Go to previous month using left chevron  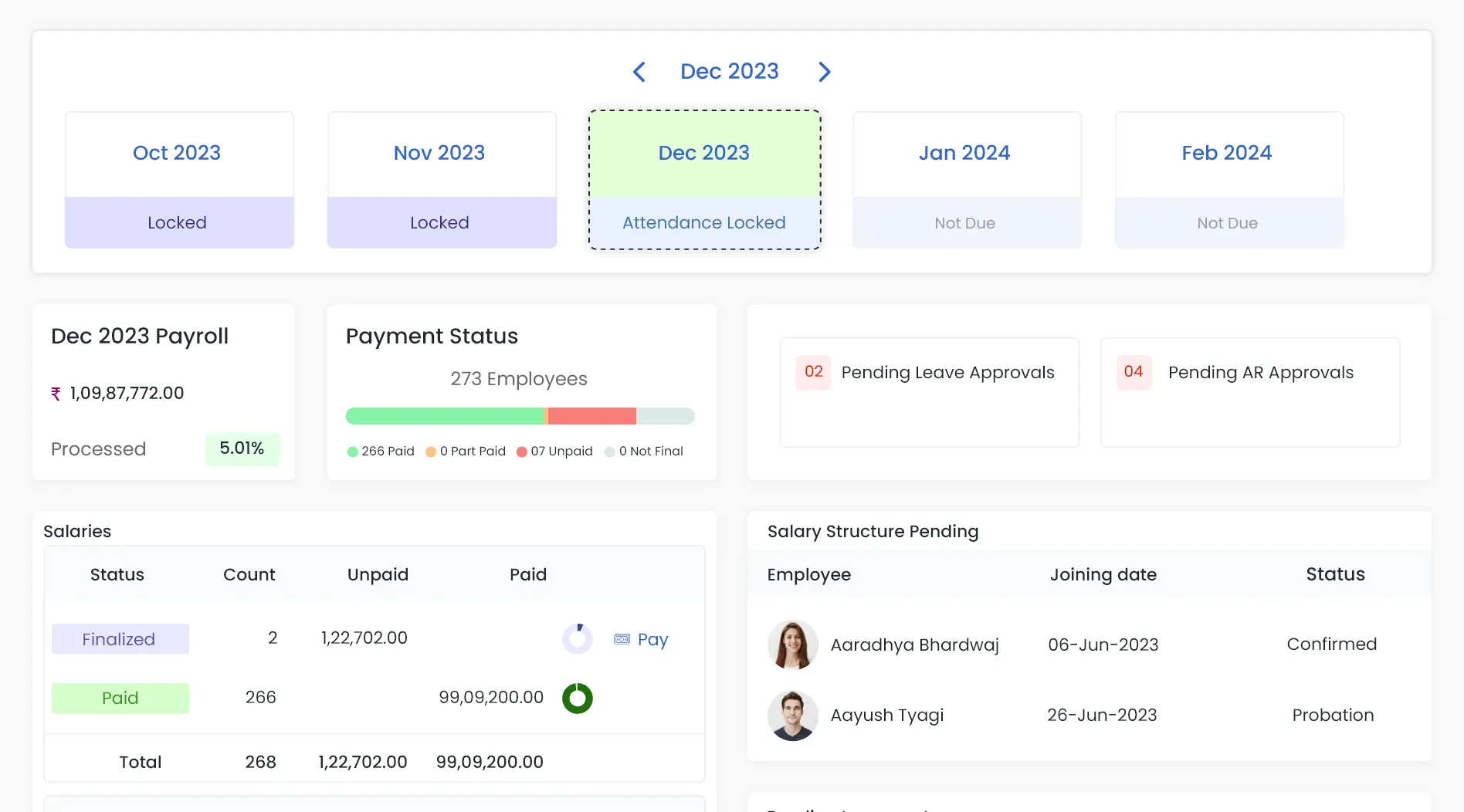pos(639,72)
